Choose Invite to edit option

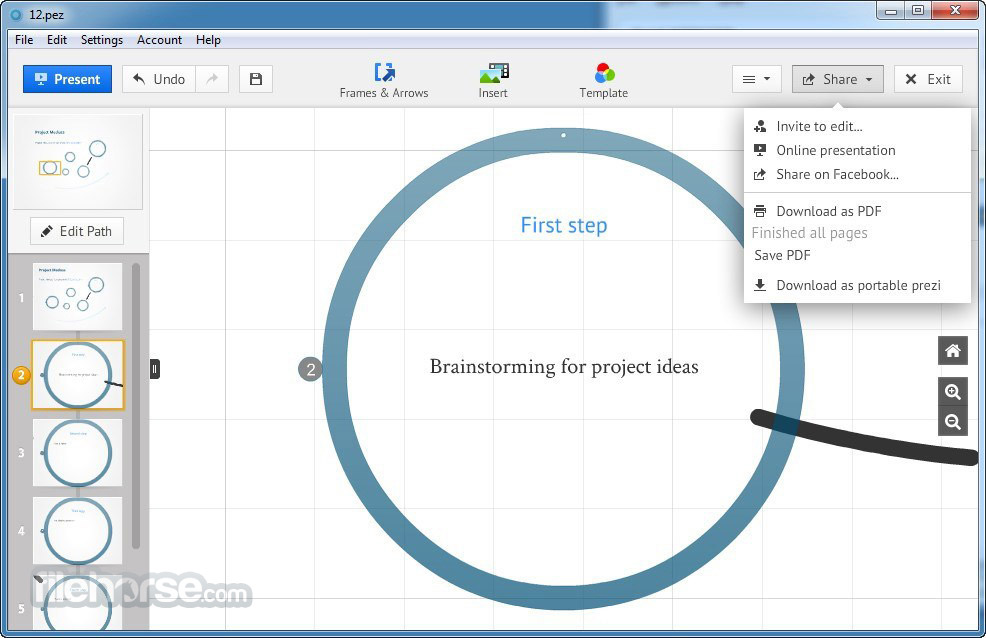coord(819,126)
